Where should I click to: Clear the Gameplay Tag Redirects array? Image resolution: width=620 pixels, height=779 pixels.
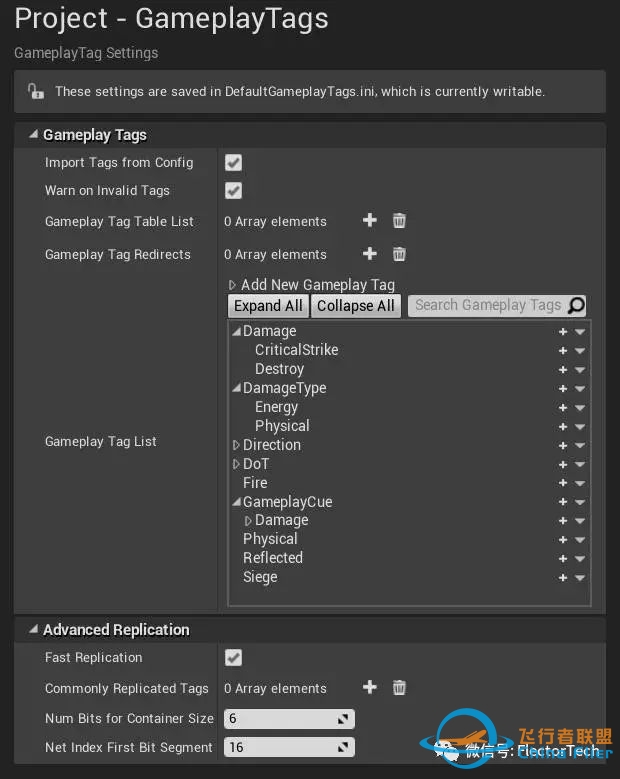(x=399, y=254)
